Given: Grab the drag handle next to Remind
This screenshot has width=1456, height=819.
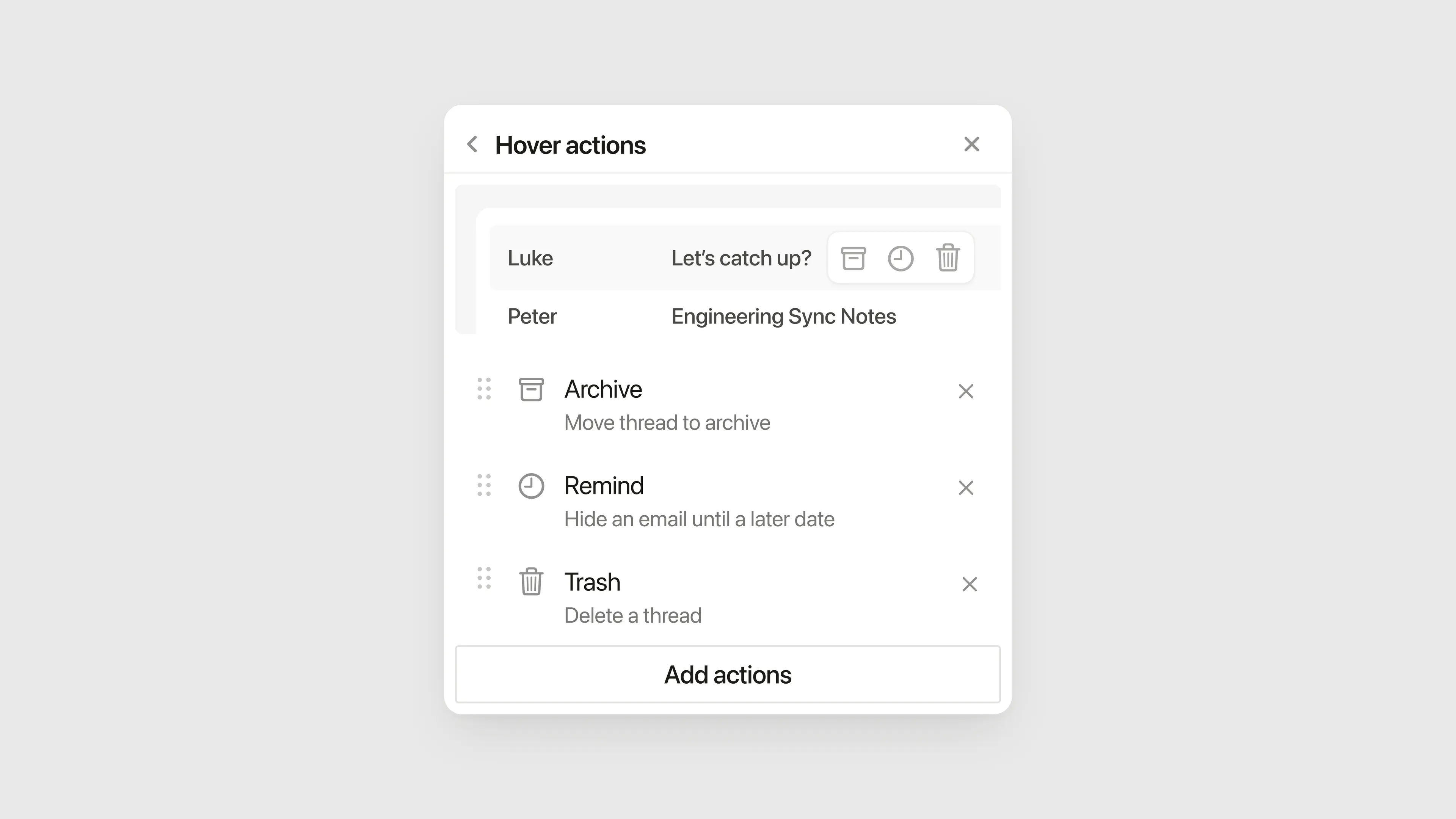Looking at the screenshot, I should (483, 485).
